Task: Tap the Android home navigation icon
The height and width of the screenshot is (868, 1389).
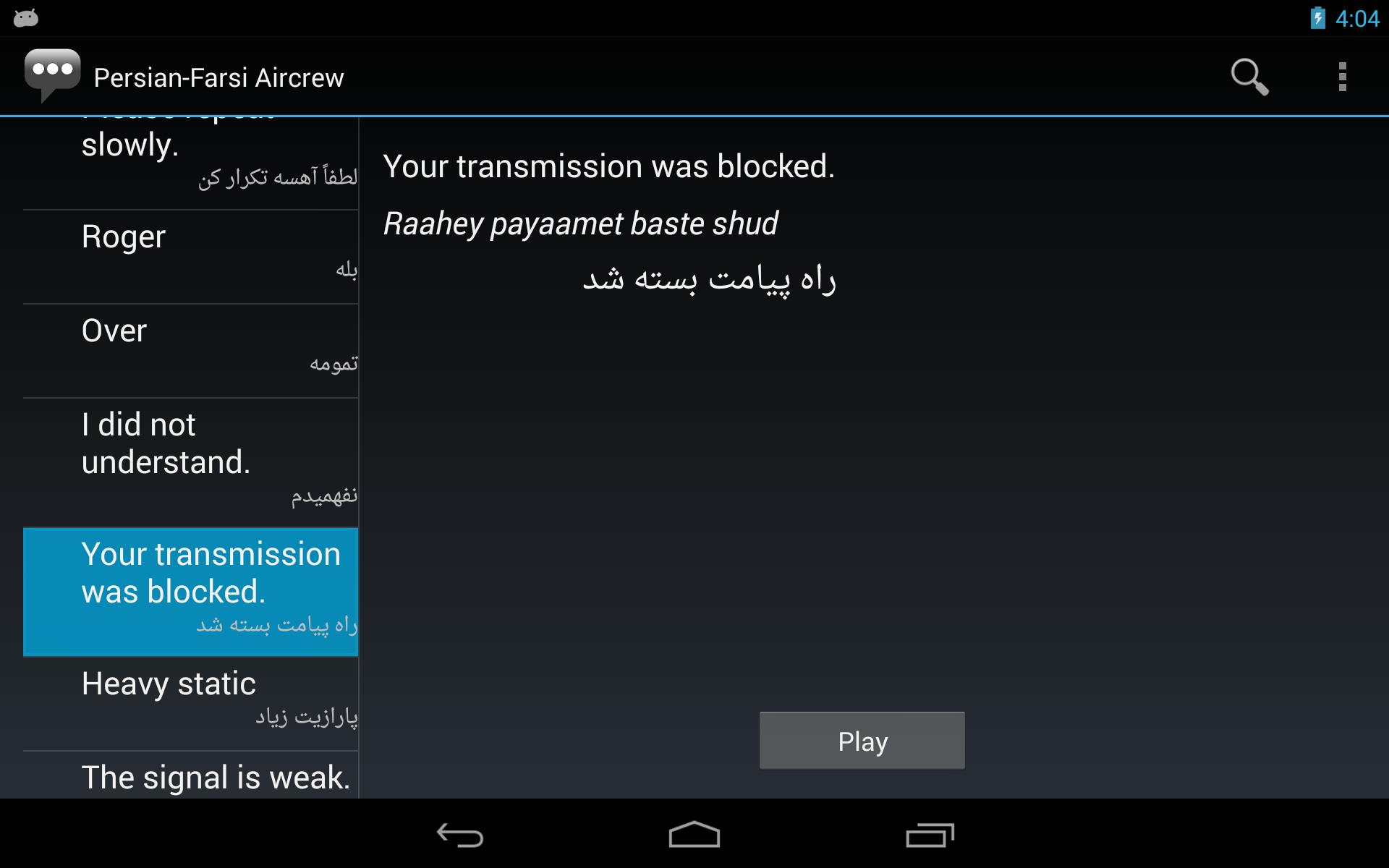Action: [694, 835]
